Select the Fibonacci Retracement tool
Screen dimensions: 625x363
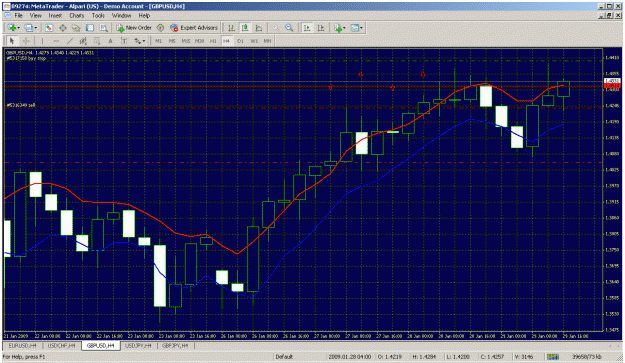(x=96, y=41)
